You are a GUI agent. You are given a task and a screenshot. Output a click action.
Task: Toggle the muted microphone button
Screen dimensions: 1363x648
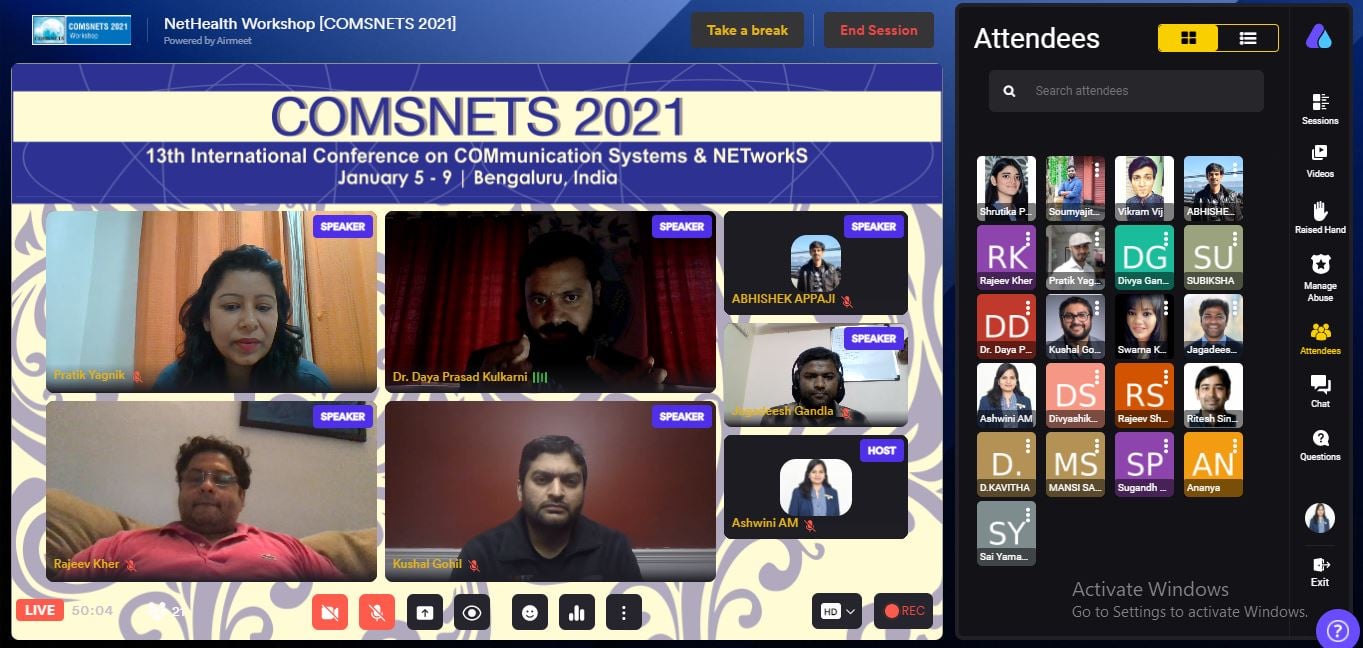pos(377,612)
